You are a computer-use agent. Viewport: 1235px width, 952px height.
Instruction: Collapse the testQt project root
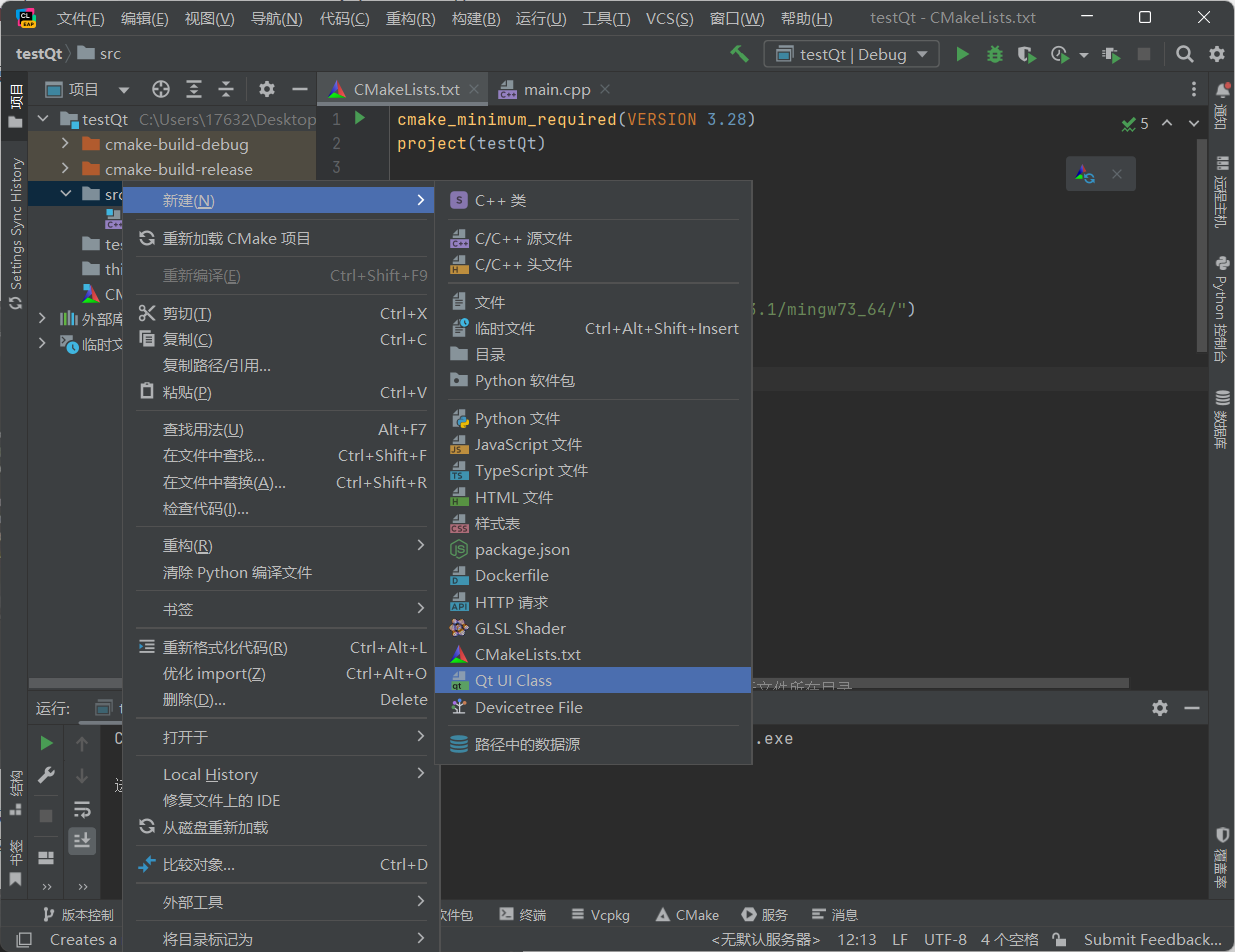(x=42, y=119)
